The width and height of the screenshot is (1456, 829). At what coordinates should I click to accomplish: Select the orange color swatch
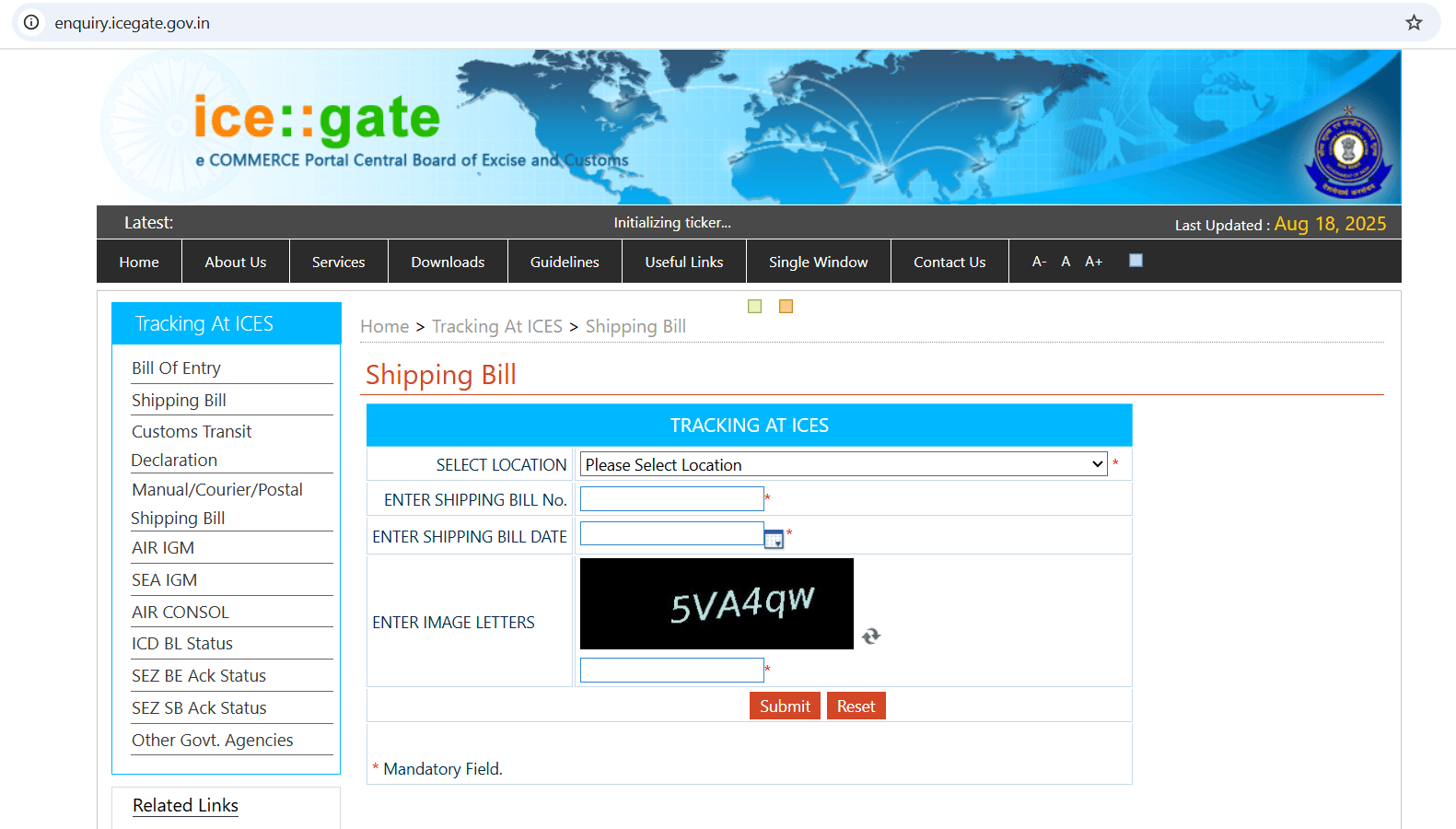786,306
